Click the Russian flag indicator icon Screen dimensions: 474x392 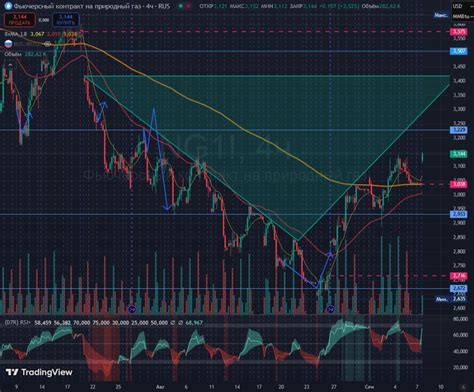8,44
